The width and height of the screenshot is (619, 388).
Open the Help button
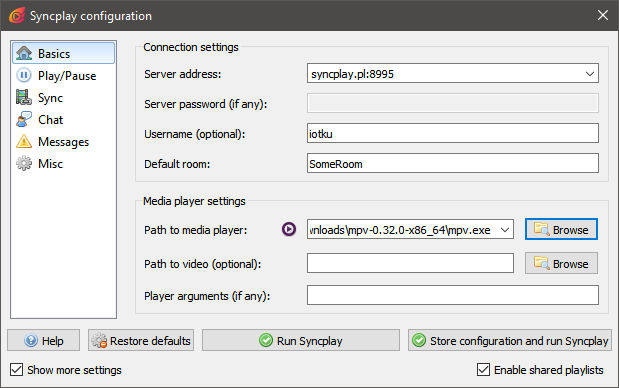tap(43, 340)
